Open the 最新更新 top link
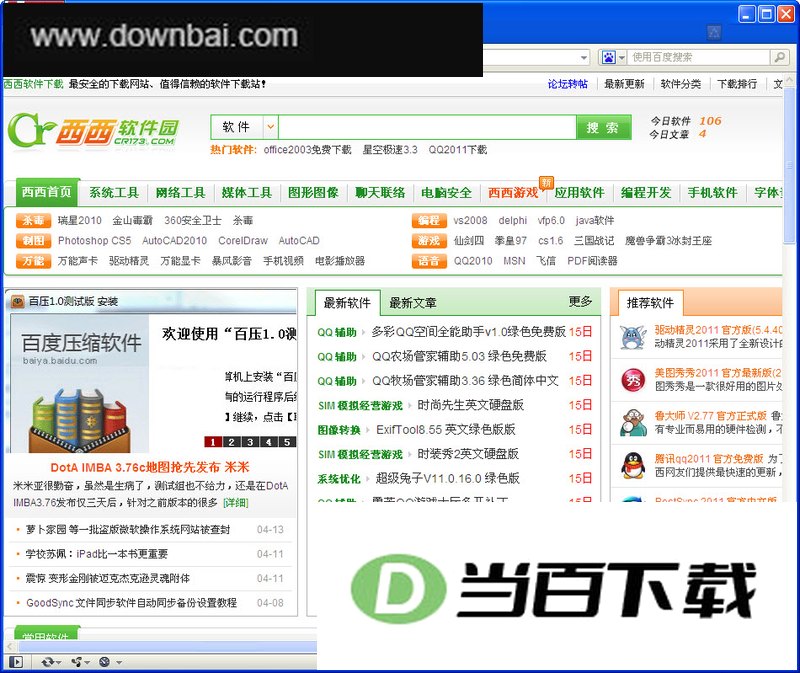This screenshot has width=800, height=673. [x=624, y=84]
